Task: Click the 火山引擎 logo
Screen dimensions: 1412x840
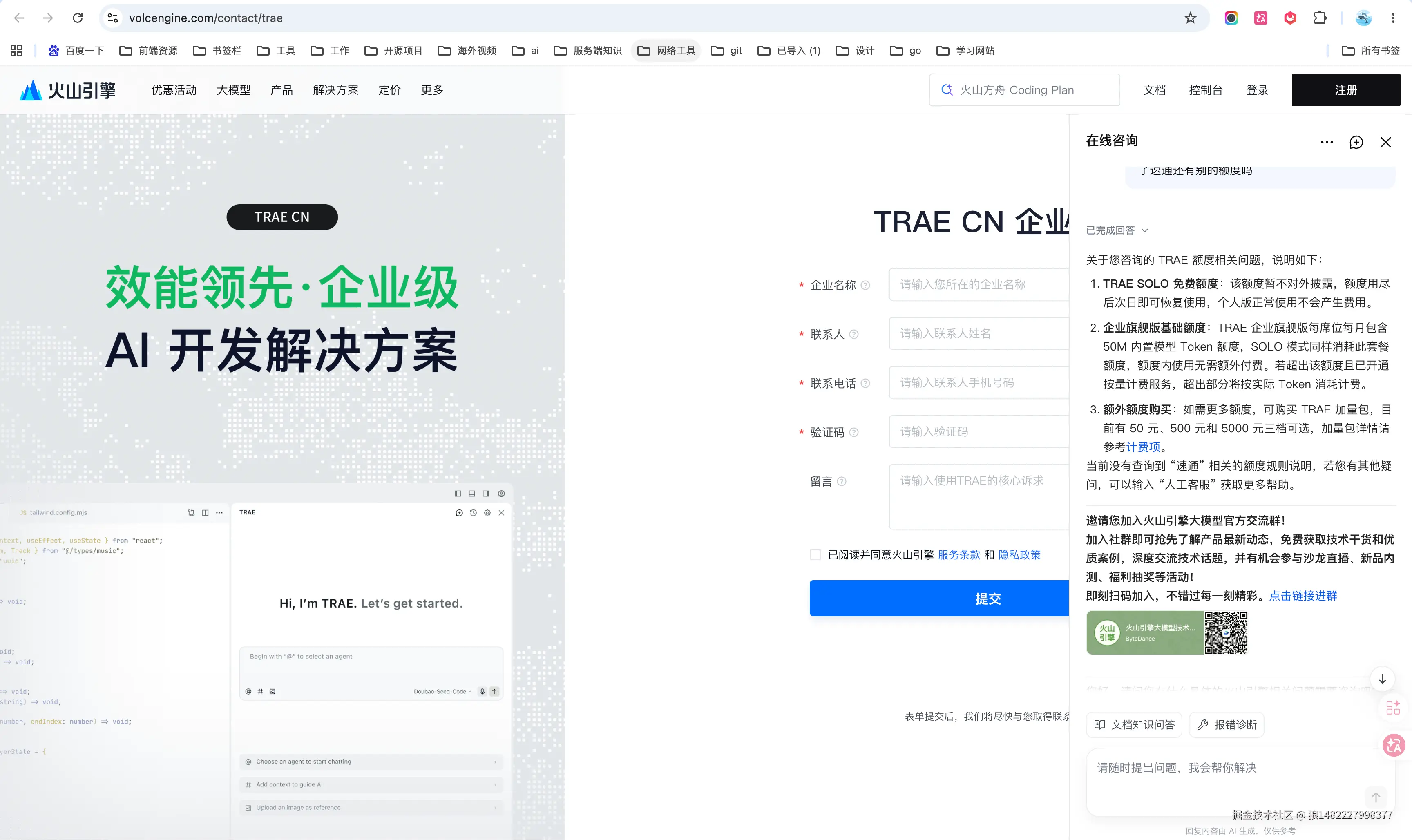Action: 67,90
